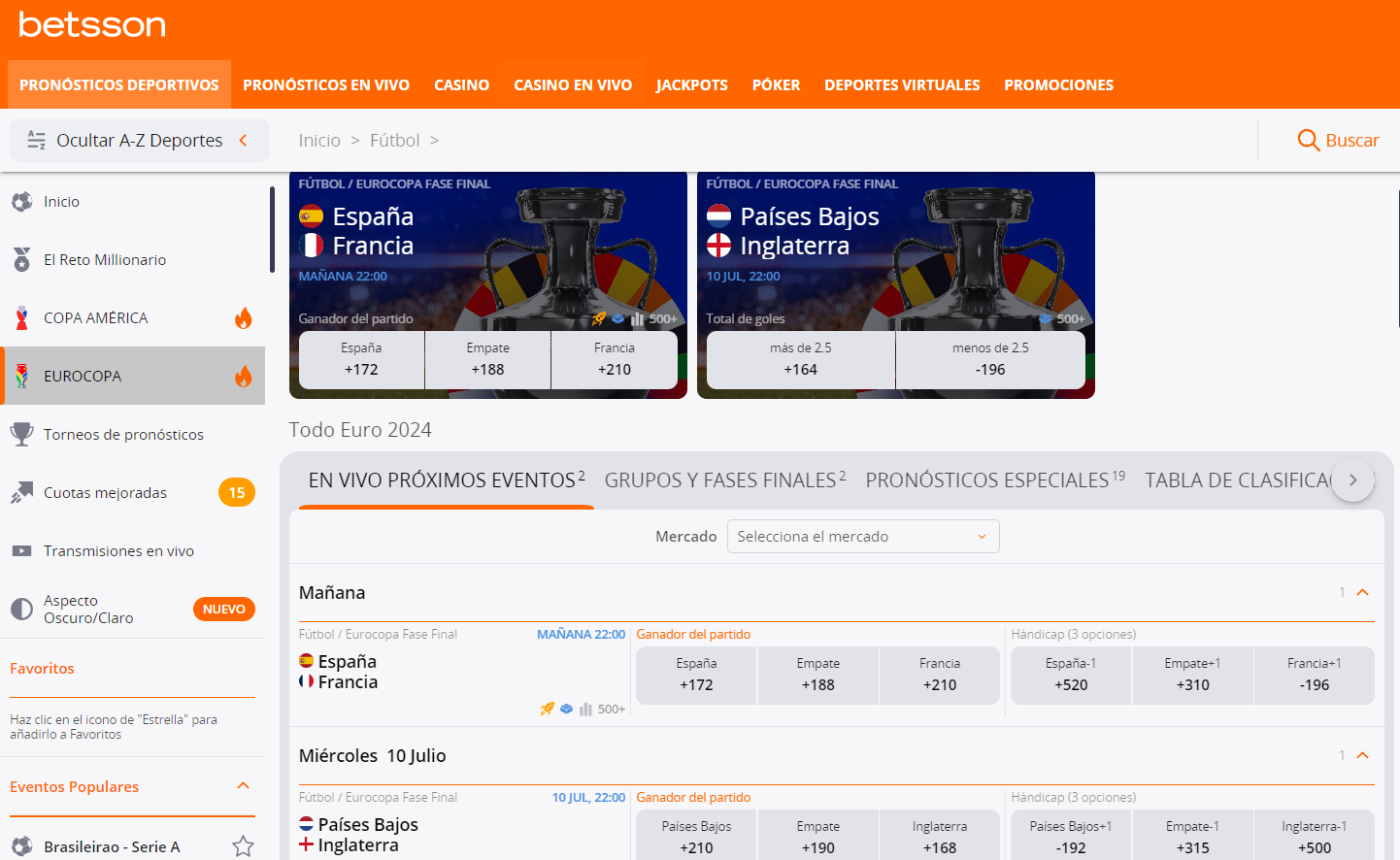
Task: Select Francia+1 -196 handicap odds
Action: 1315,676
